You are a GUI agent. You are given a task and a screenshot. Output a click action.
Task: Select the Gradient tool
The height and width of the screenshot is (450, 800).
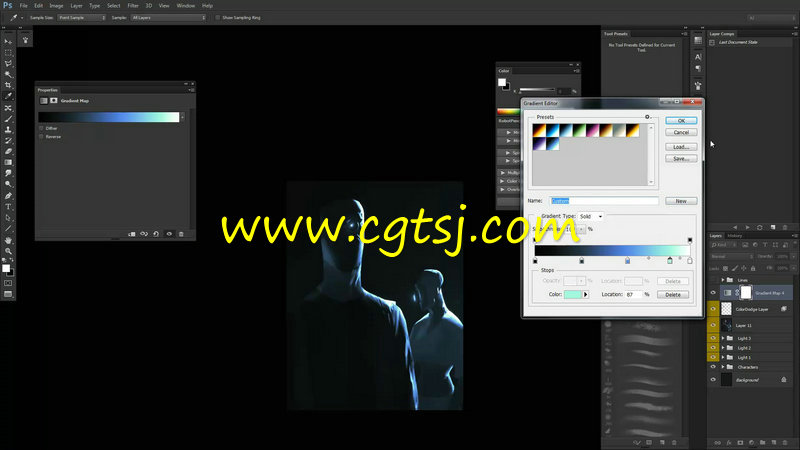[x=8, y=162]
